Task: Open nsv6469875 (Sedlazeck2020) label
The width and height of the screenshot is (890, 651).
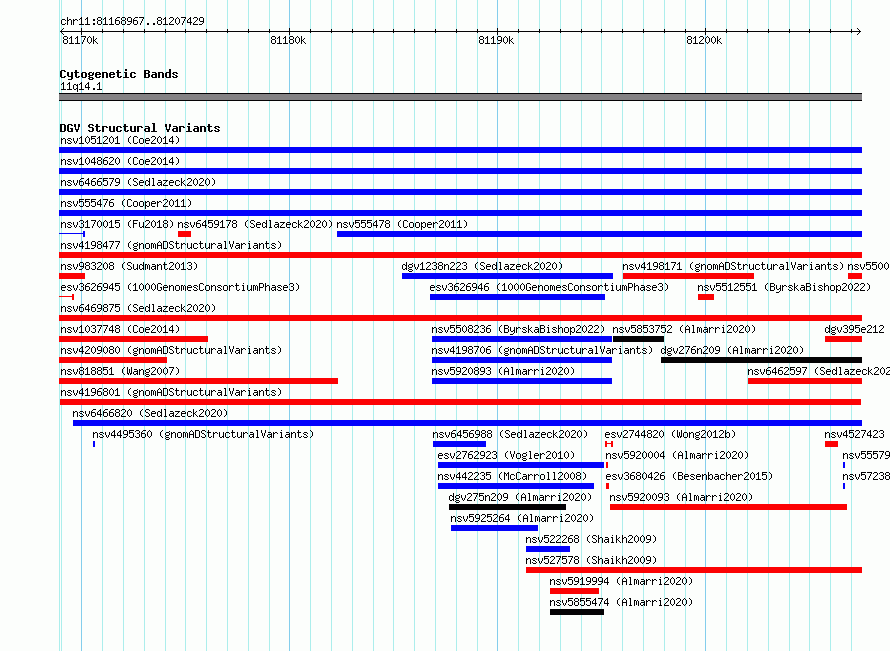Action: (138, 308)
